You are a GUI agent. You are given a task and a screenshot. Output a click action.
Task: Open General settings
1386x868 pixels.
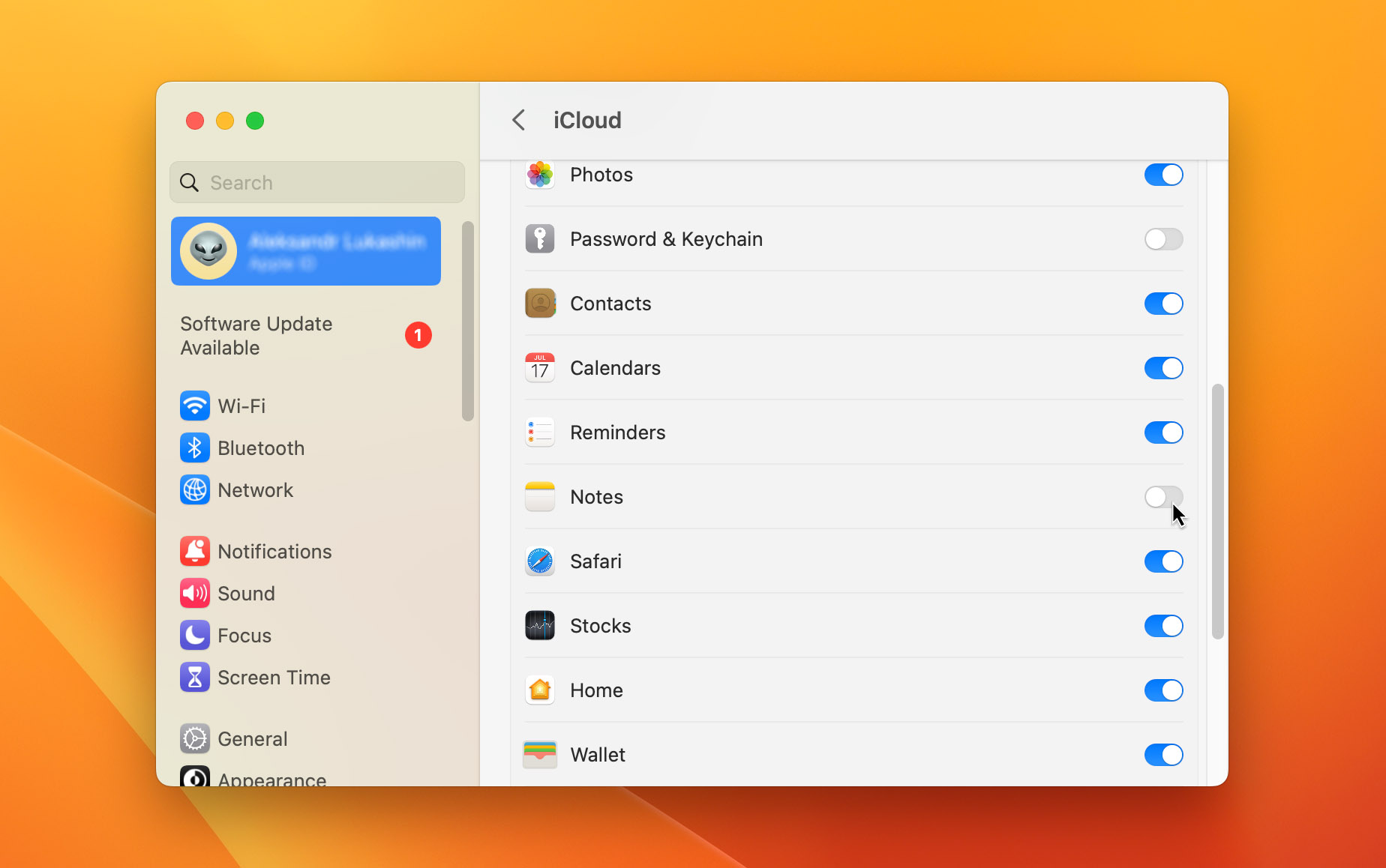coord(306,739)
